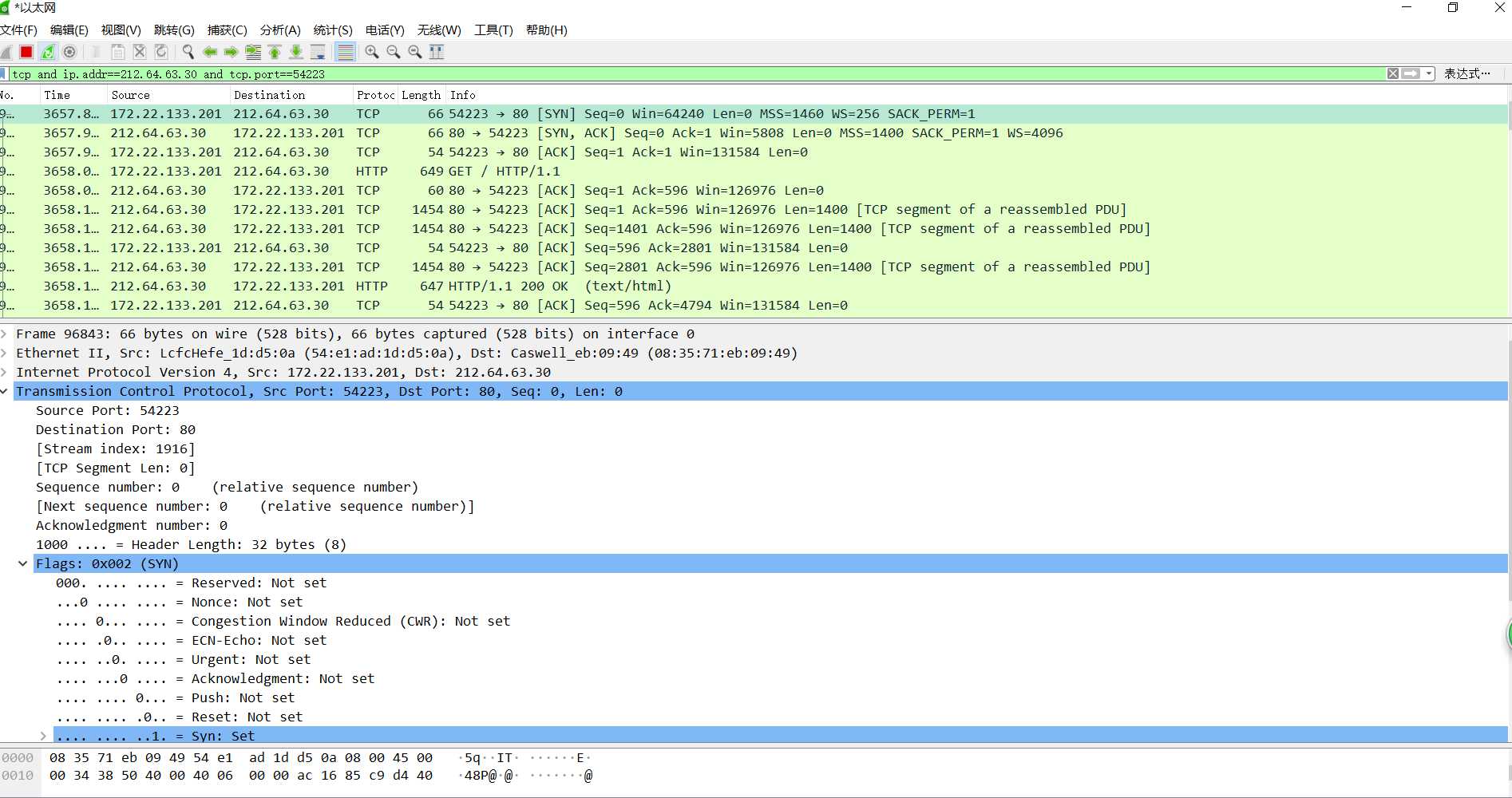Sort packets by the Source column
The width and height of the screenshot is (1512, 798).
(x=168, y=95)
